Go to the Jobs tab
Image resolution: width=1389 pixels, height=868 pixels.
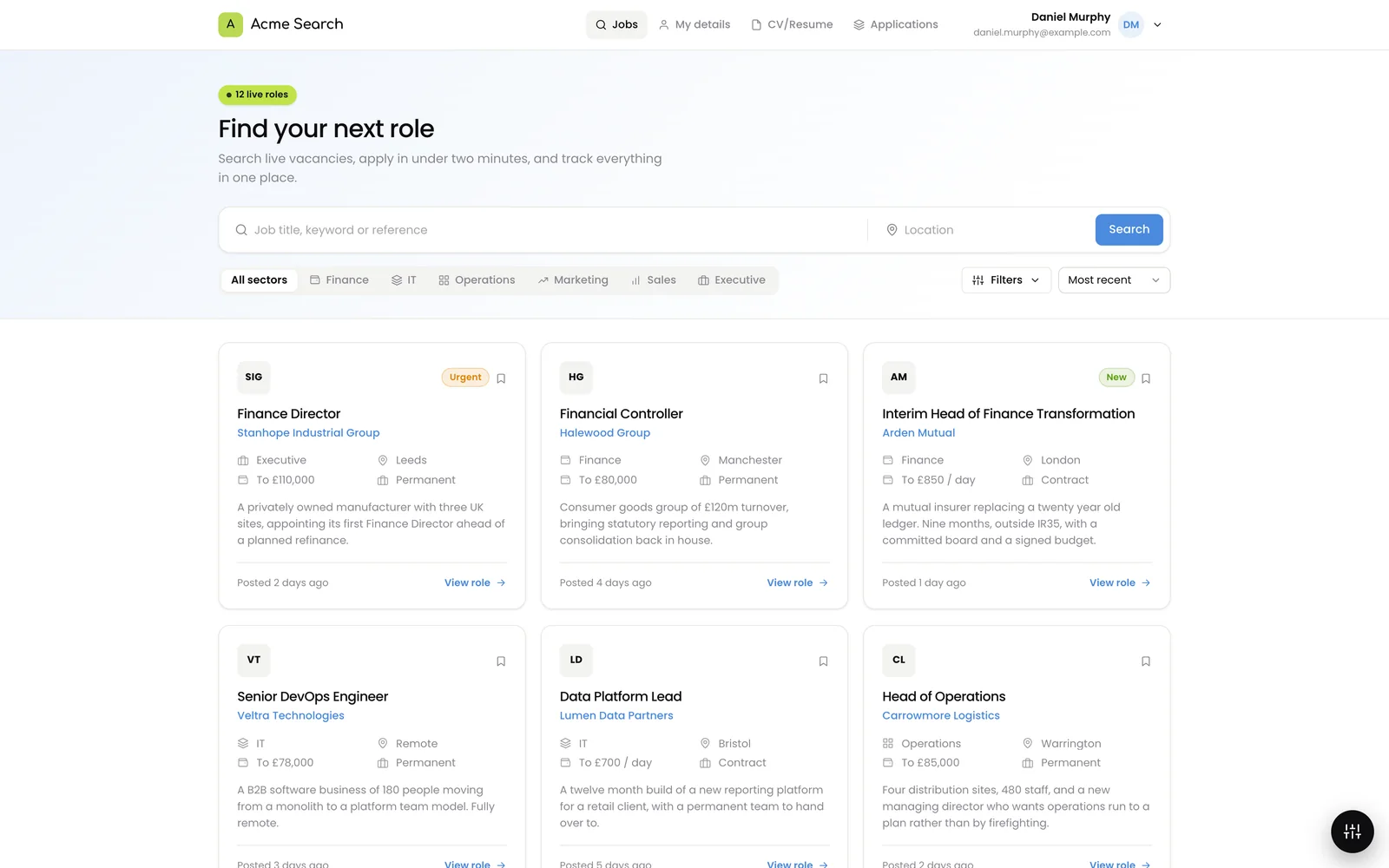(x=616, y=24)
